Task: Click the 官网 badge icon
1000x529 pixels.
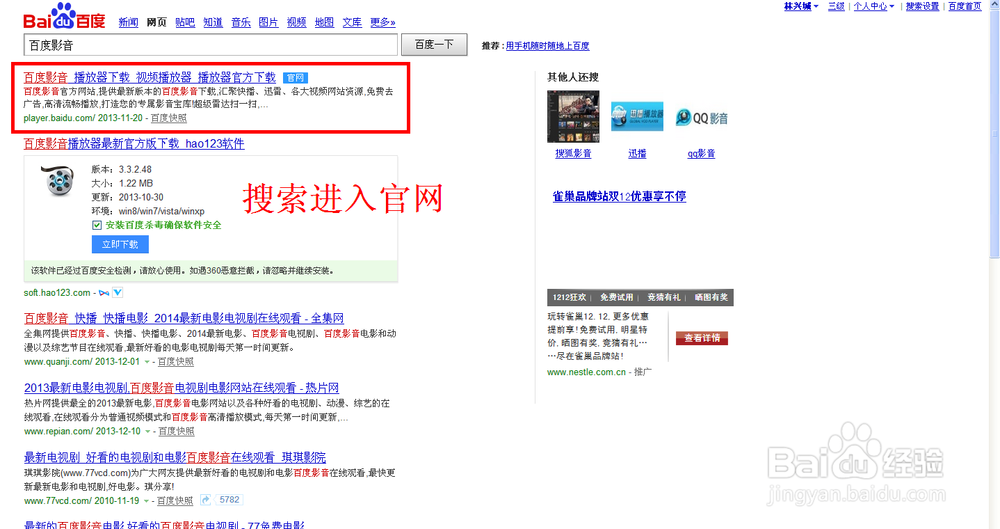Action: [x=295, y=78]
